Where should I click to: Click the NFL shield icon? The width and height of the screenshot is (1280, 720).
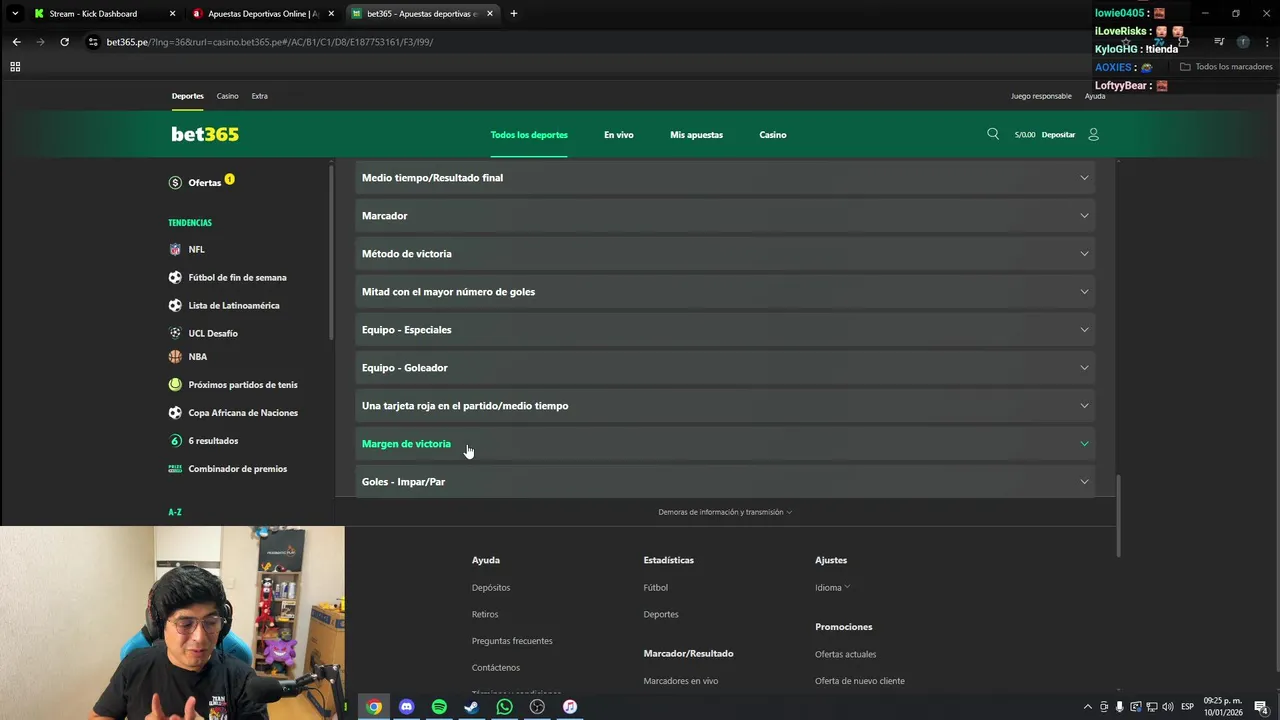point(175,249)
